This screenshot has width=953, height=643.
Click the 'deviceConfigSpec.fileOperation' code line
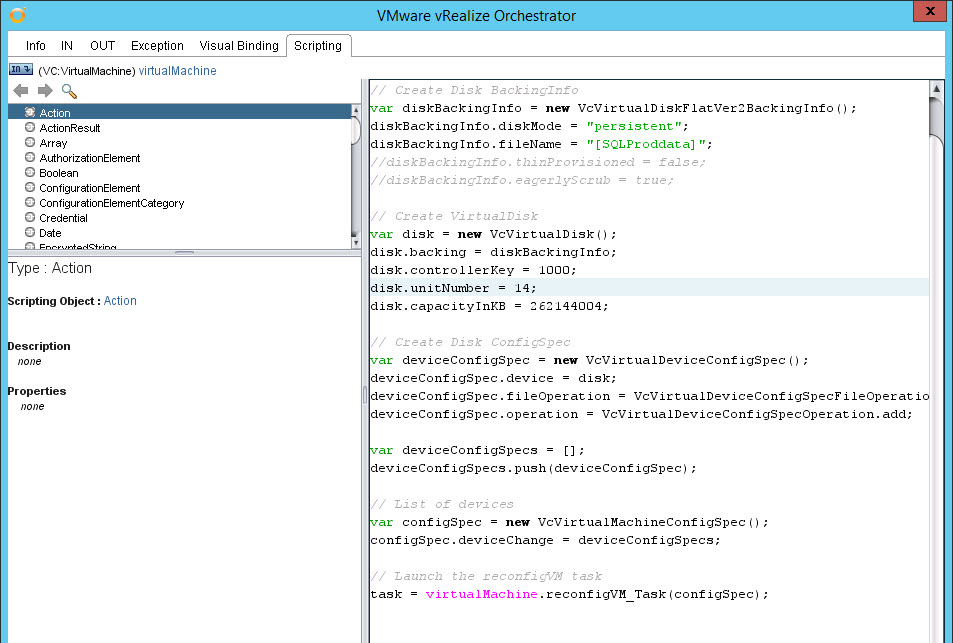click(650, 396)
